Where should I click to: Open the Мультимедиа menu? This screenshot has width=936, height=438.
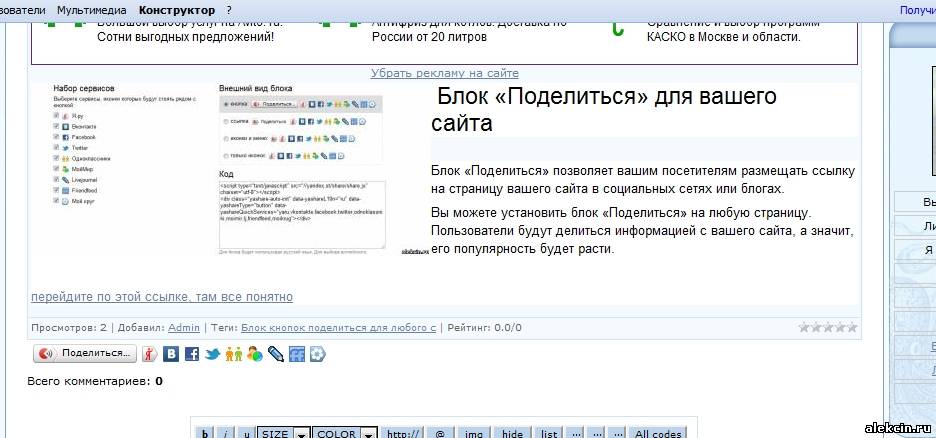click(92, 10)
